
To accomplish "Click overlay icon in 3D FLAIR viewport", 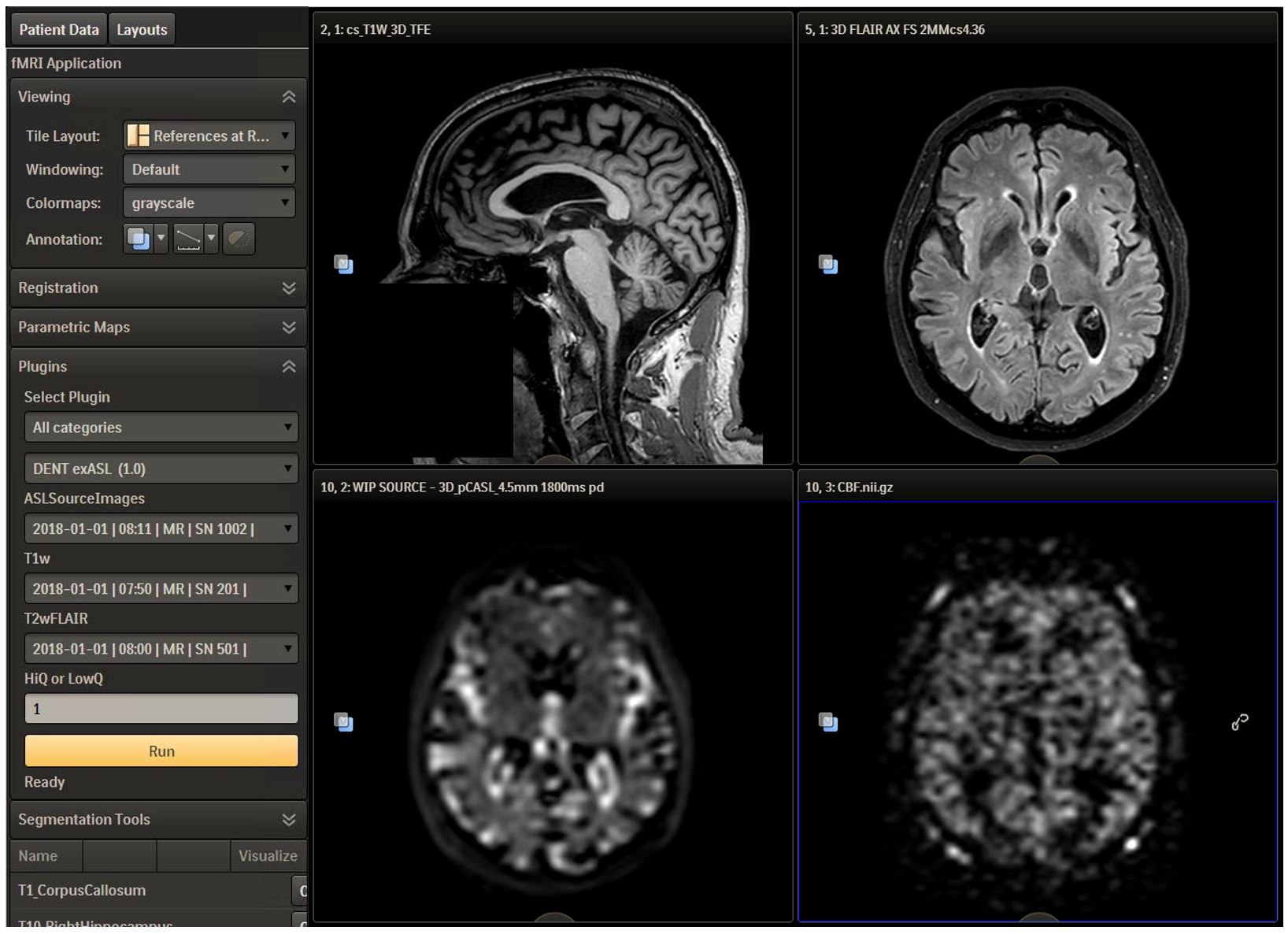I will (x=827, y=264).
